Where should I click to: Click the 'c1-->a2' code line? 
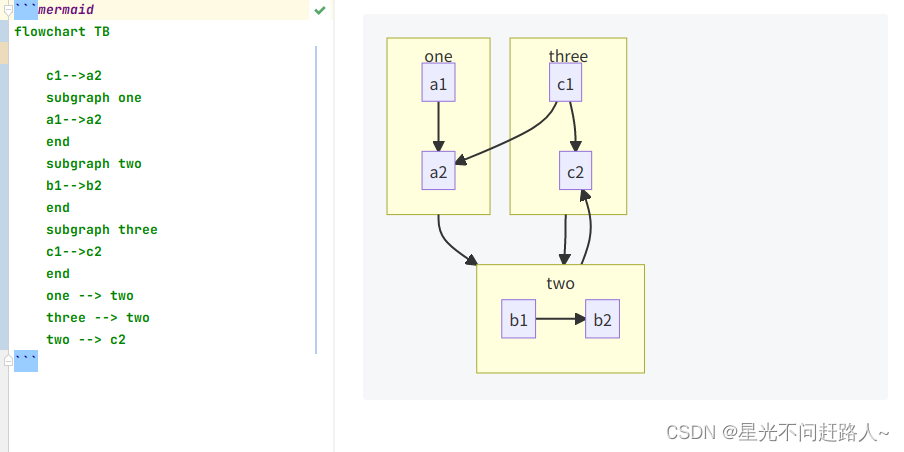pyautogui.click(x=74, y=76)
